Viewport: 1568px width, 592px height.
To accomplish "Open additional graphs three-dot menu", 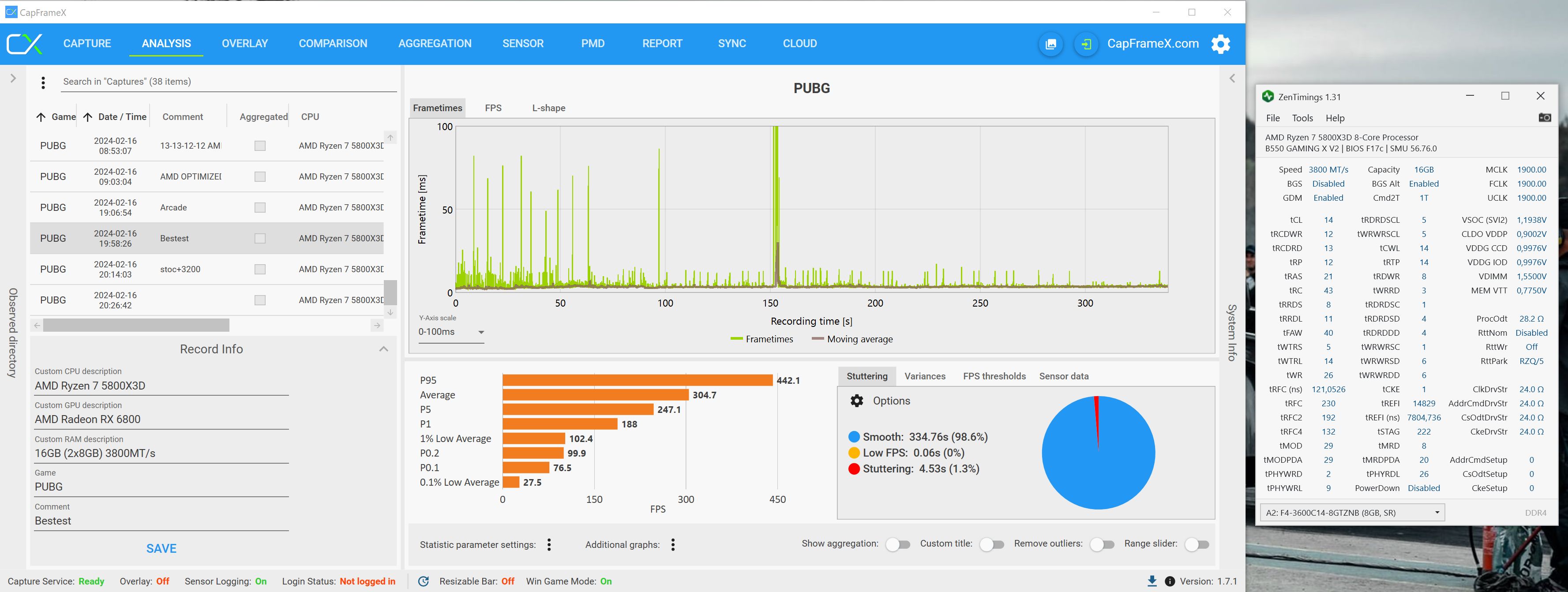I will 673,544.
